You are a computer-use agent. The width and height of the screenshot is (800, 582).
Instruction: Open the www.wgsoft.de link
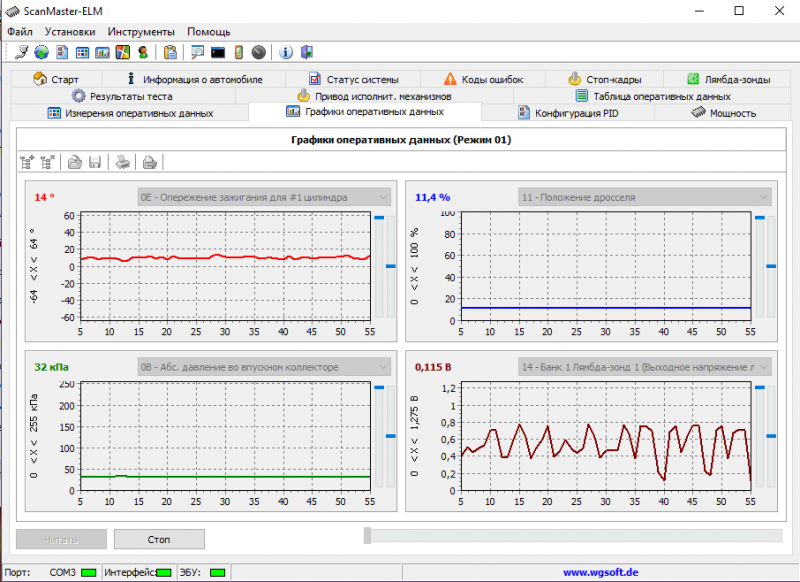point(600,572)
